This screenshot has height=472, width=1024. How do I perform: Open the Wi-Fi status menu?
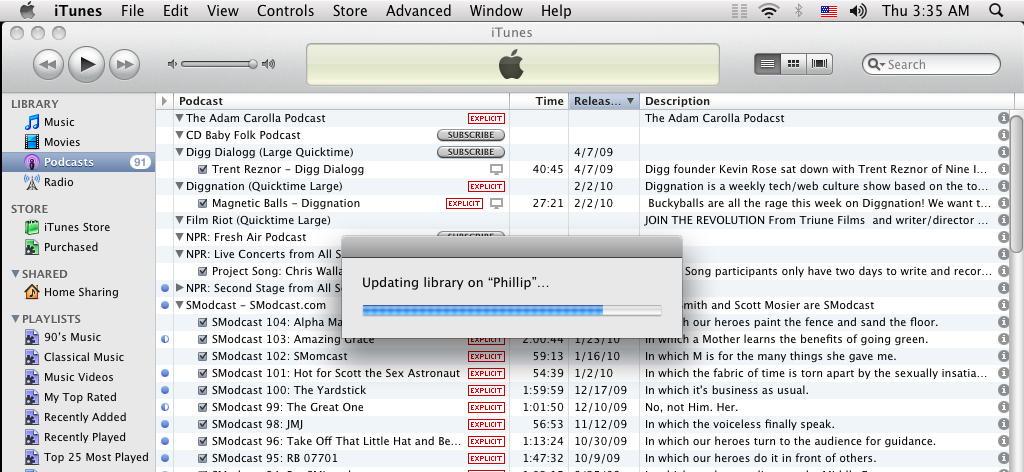click(769, 10)
